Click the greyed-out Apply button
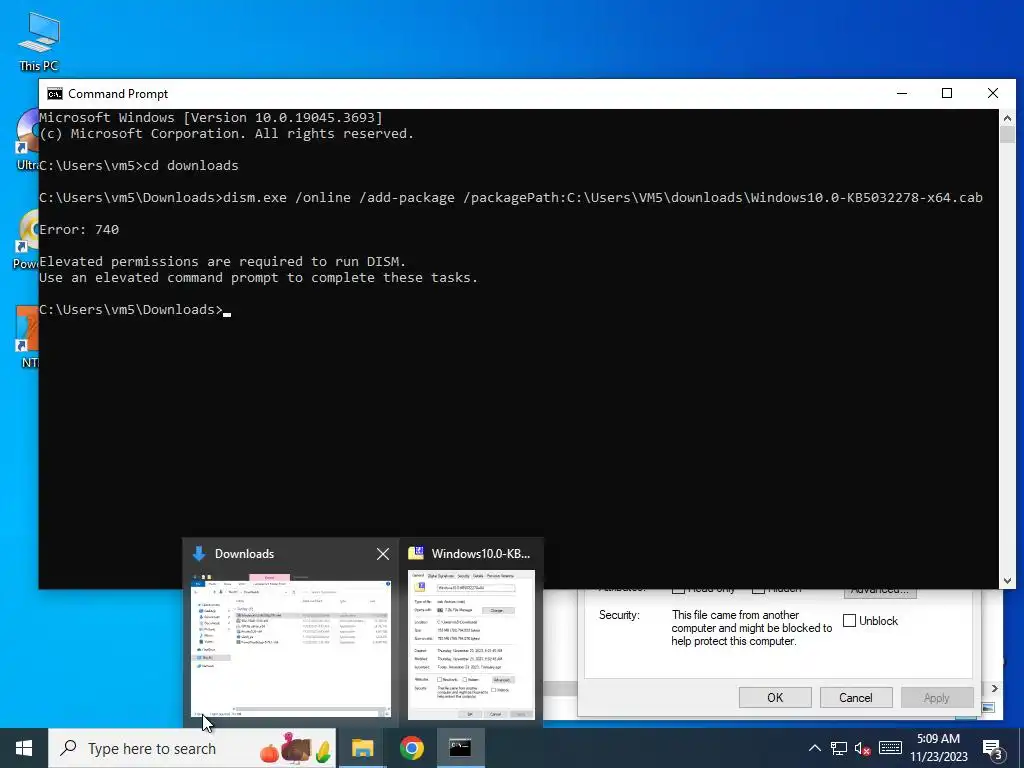 pyautogui.click(x=936, y=697)
